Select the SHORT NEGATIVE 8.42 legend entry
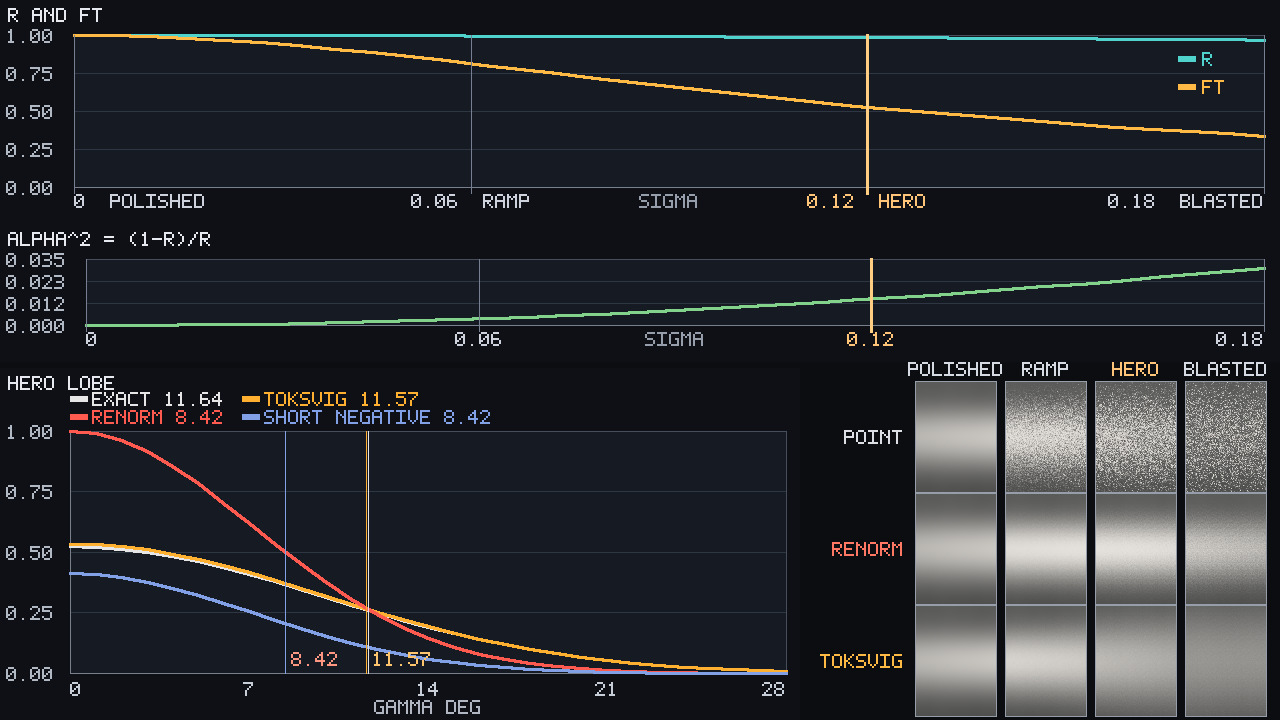Viewport: 1280px width, 720px height. point(366,417)
